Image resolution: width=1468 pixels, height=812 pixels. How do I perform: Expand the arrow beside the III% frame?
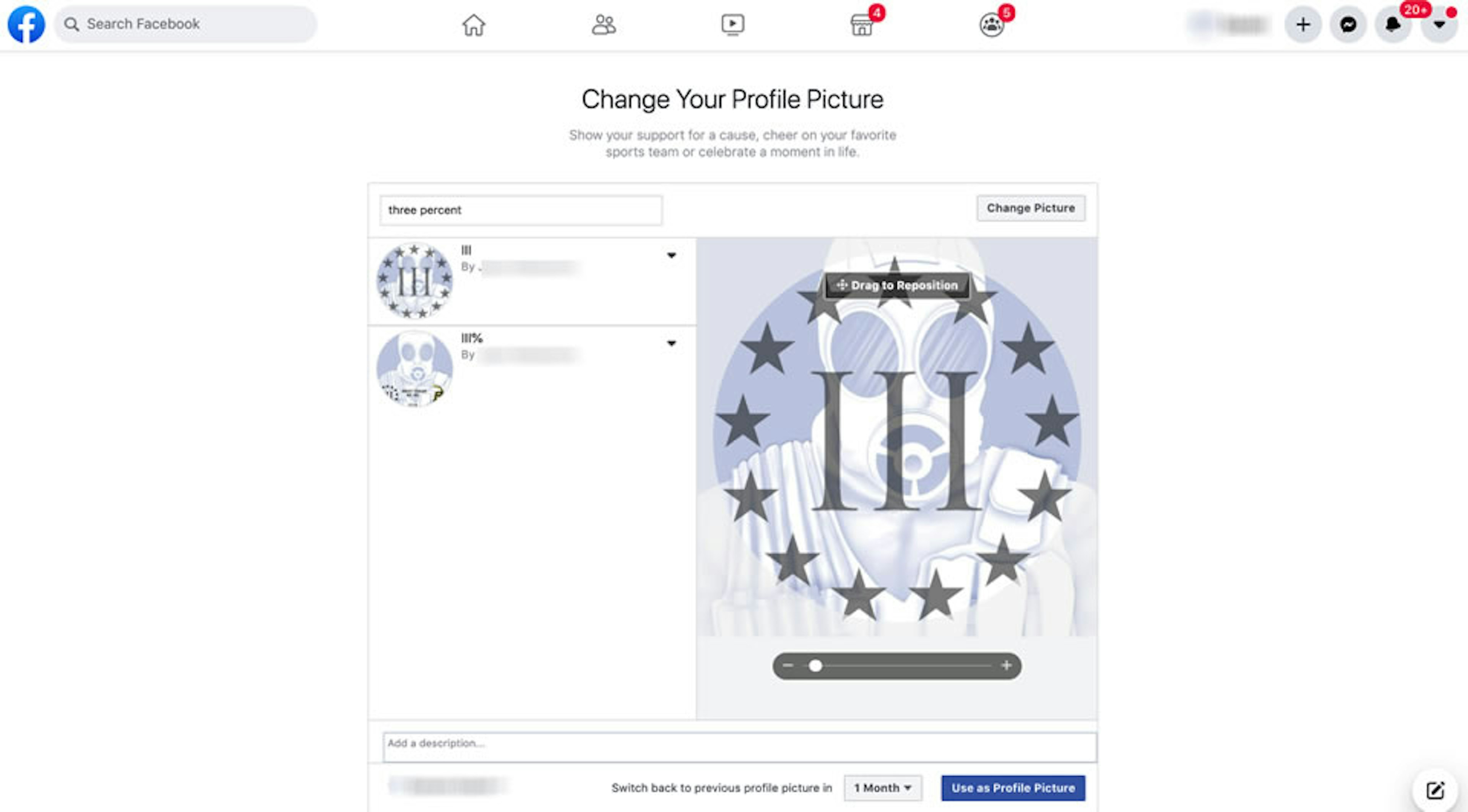[x=671, y=344]
